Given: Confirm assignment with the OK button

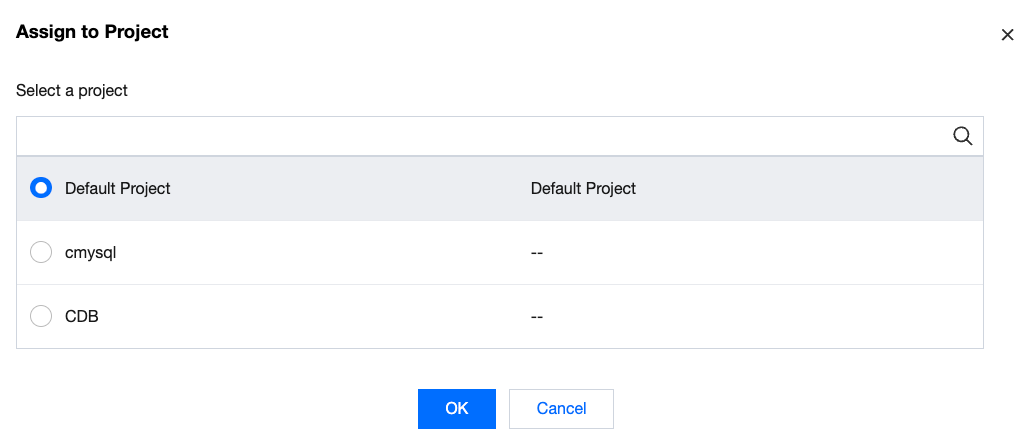Looking at the screenshot, I should [x=457, y=408].
